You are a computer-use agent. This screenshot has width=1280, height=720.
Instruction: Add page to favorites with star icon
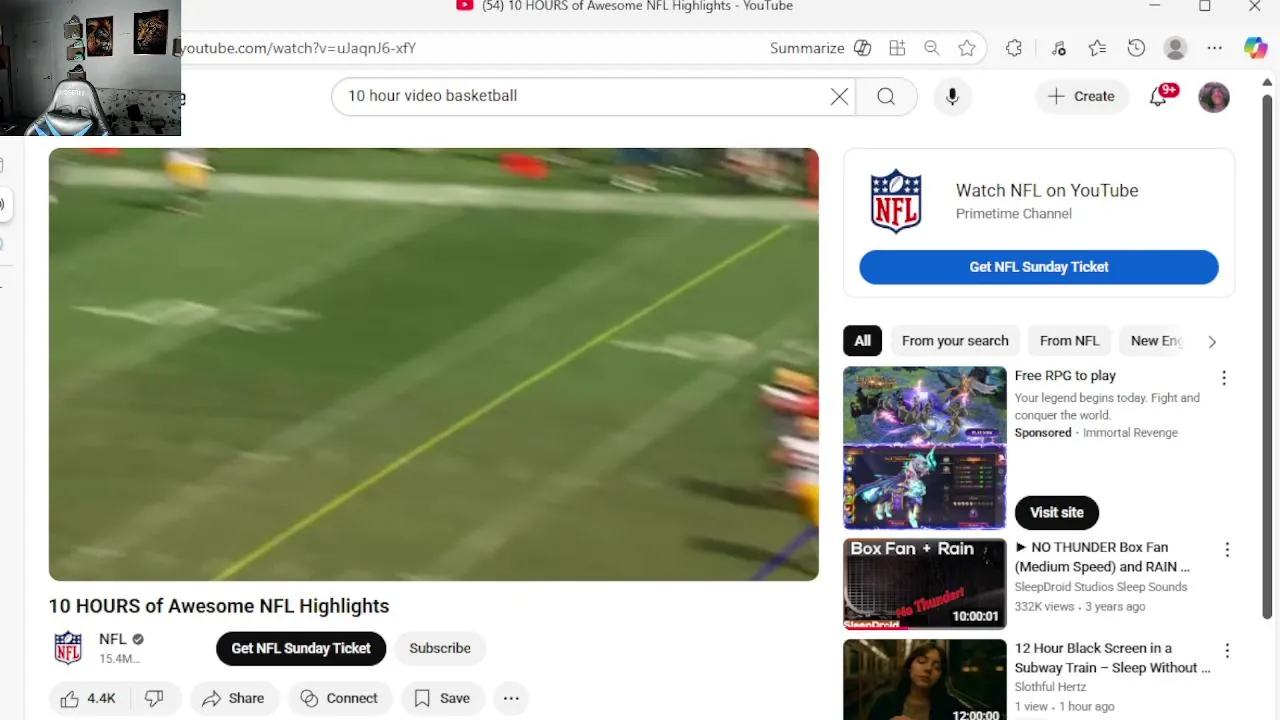click(x=967, y=48)
